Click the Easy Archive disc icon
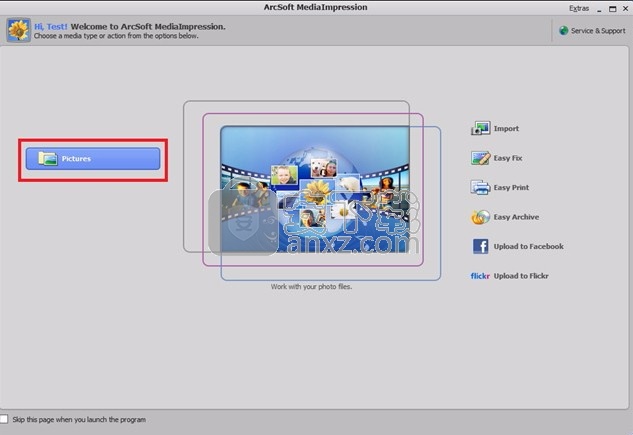 (x=480, y=217)
